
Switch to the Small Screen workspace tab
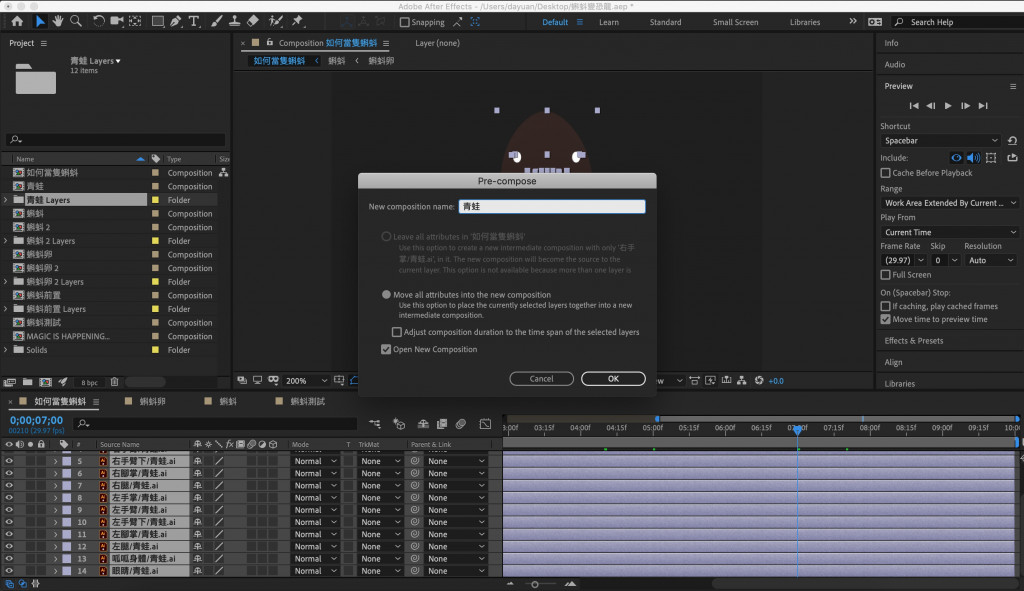[x=735, y=22]
